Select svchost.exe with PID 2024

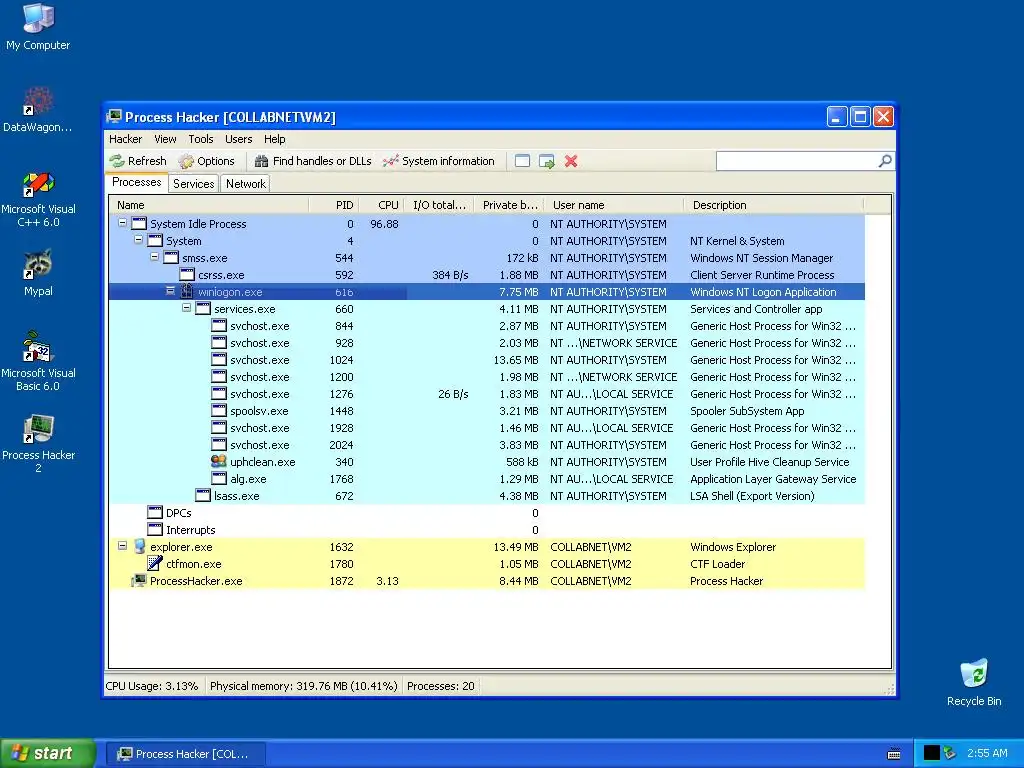coord(487,445)
